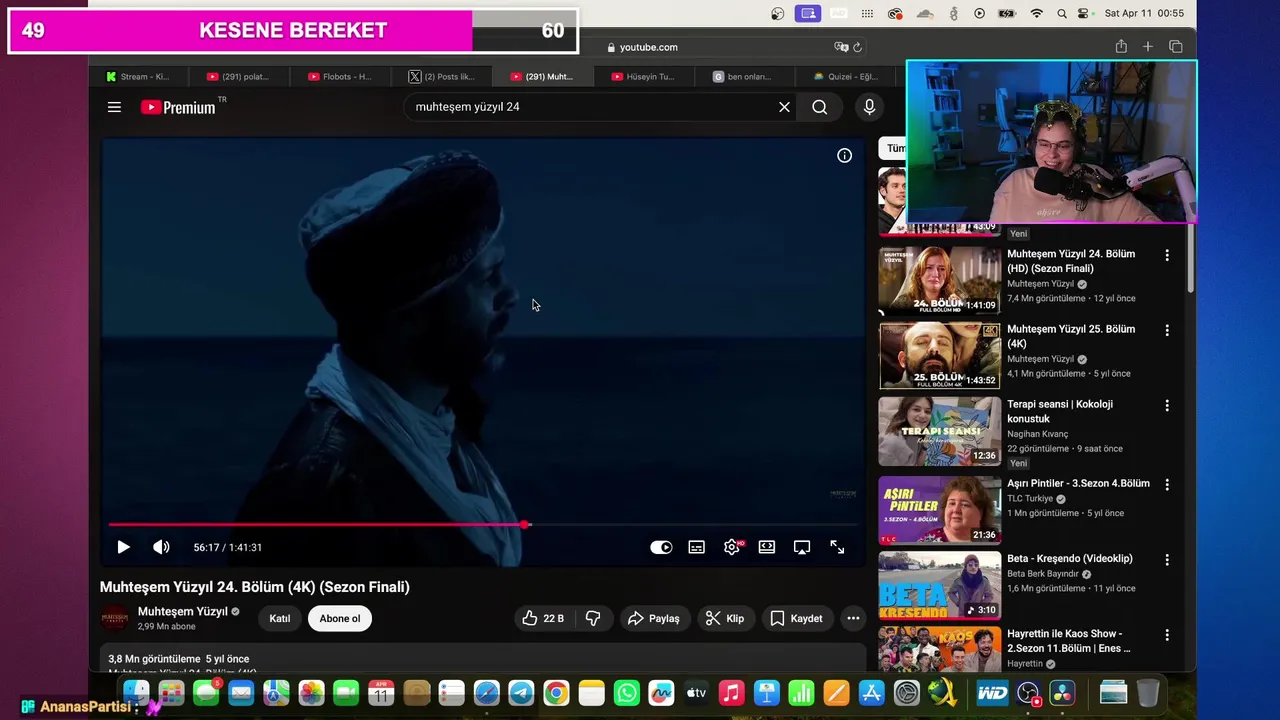This screenshot has height=720, width=1280.
Task: Open Spotlight search in menu bar
Action: point(1062,13)
